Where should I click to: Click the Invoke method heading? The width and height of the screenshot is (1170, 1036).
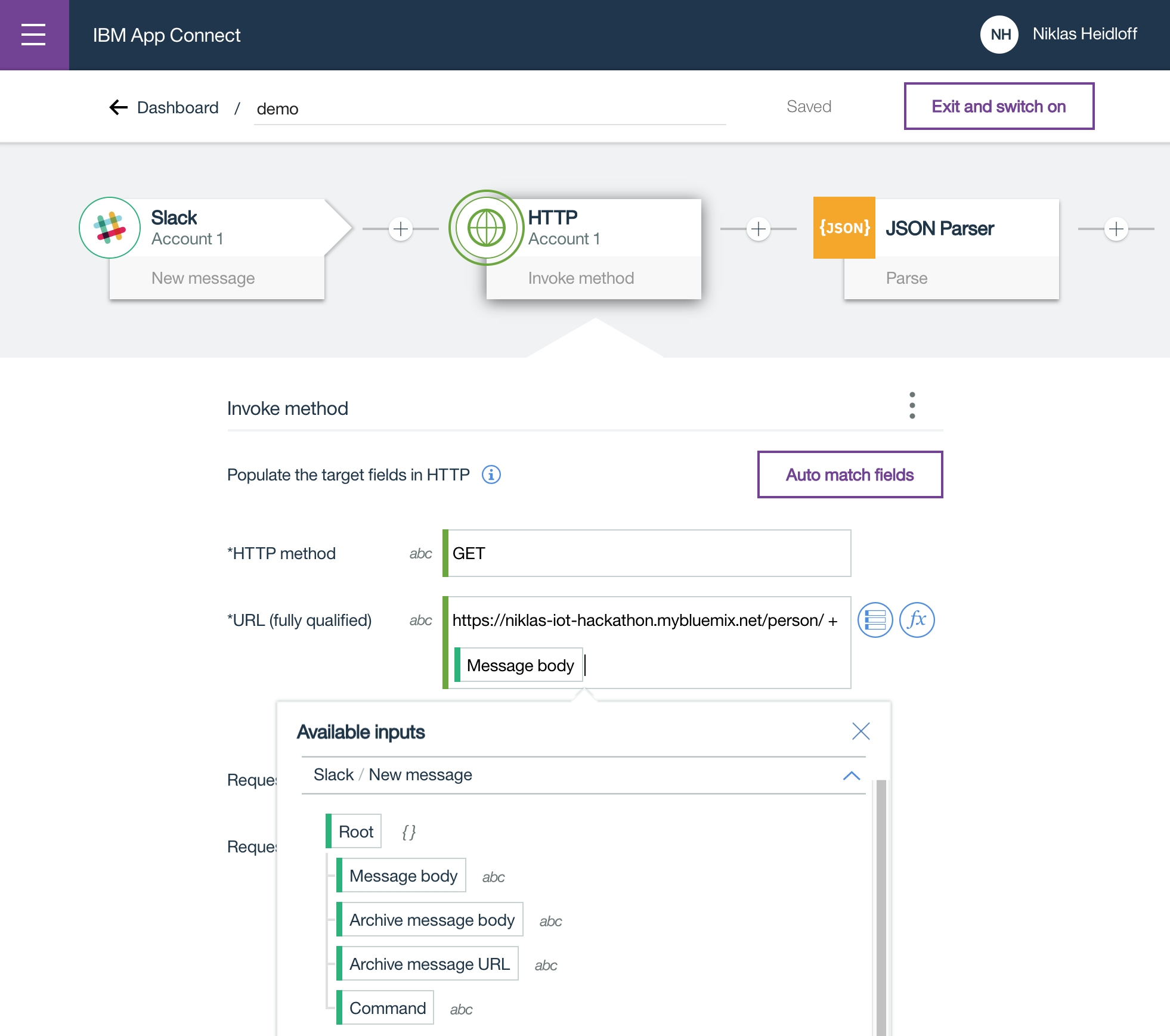point(287,408)
